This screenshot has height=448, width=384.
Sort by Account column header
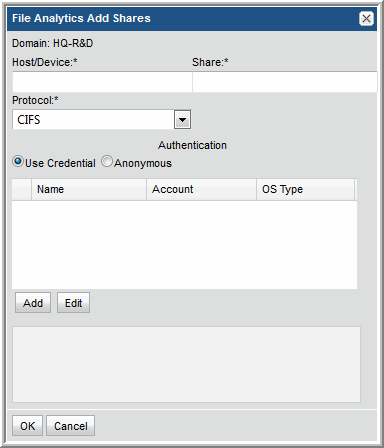pyautogui.click(x=201, y=189)
